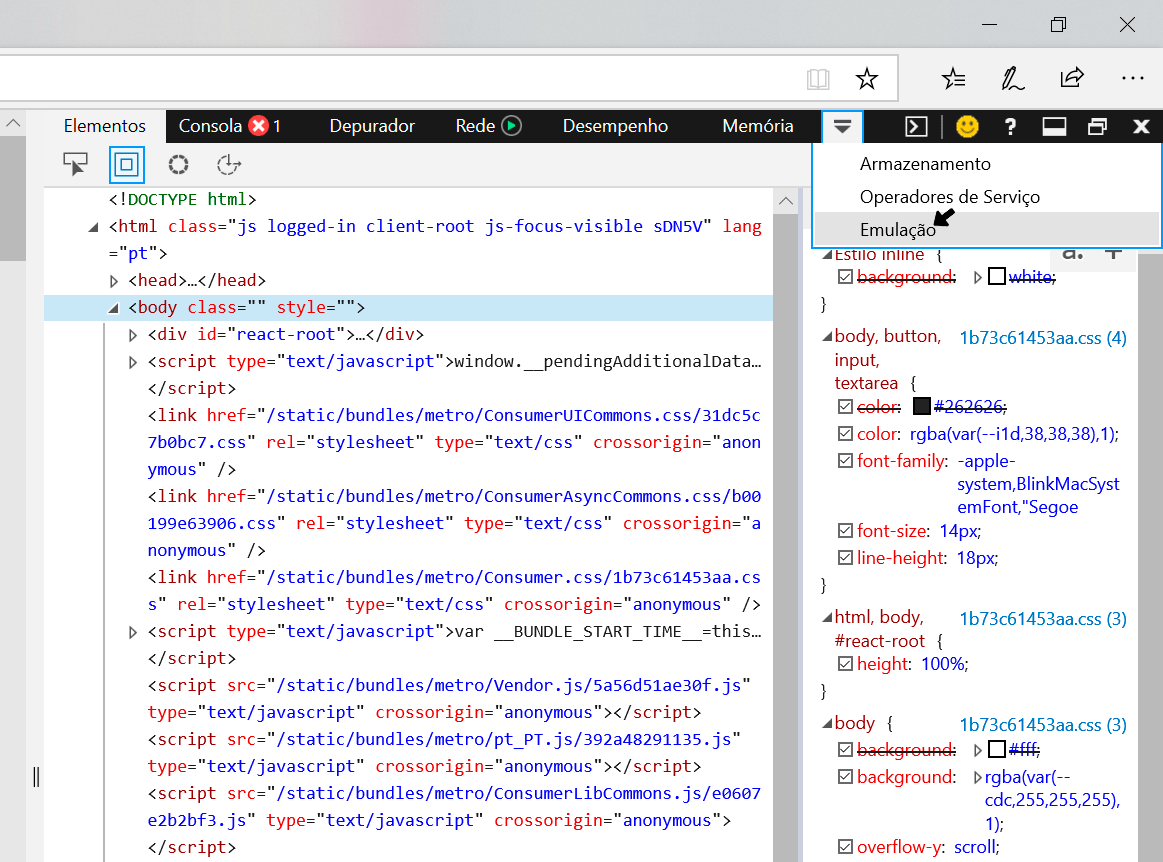This screenshot has width=1163, height=862.
Task: Click the DOM tree scrollbar up arrow
Action: 786,201
